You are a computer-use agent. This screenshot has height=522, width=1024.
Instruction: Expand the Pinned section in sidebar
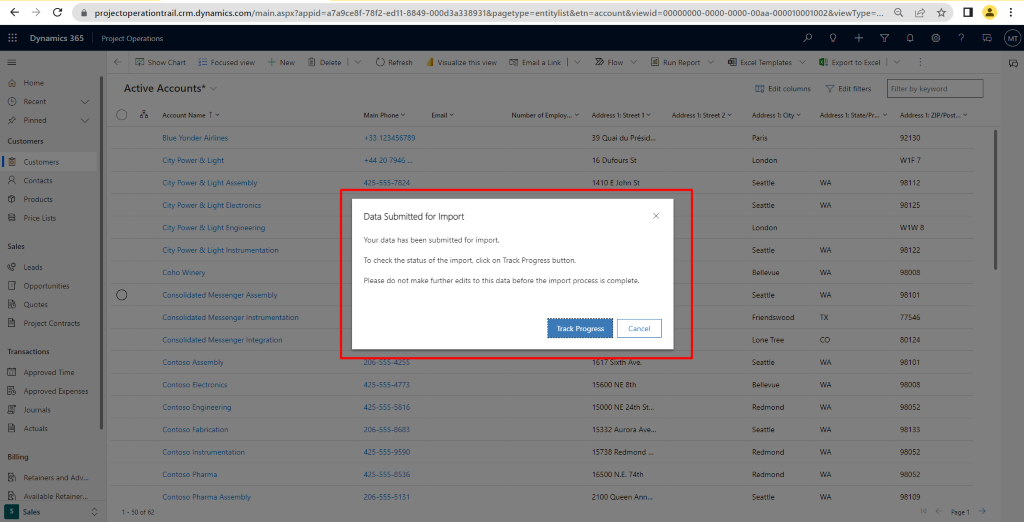coord(85,120)
